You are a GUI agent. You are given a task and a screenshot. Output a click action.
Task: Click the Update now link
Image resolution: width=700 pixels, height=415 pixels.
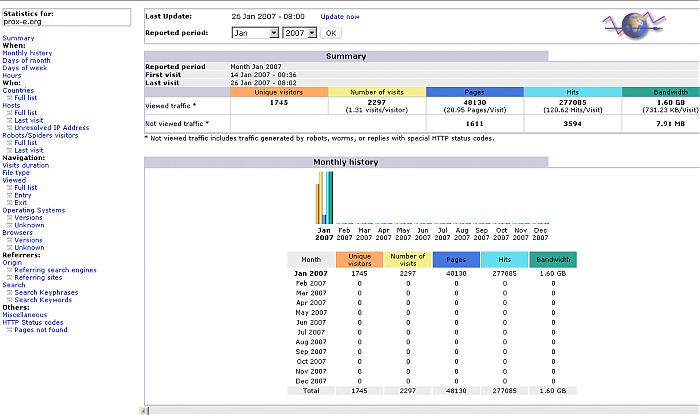click(x=338, y=17)
